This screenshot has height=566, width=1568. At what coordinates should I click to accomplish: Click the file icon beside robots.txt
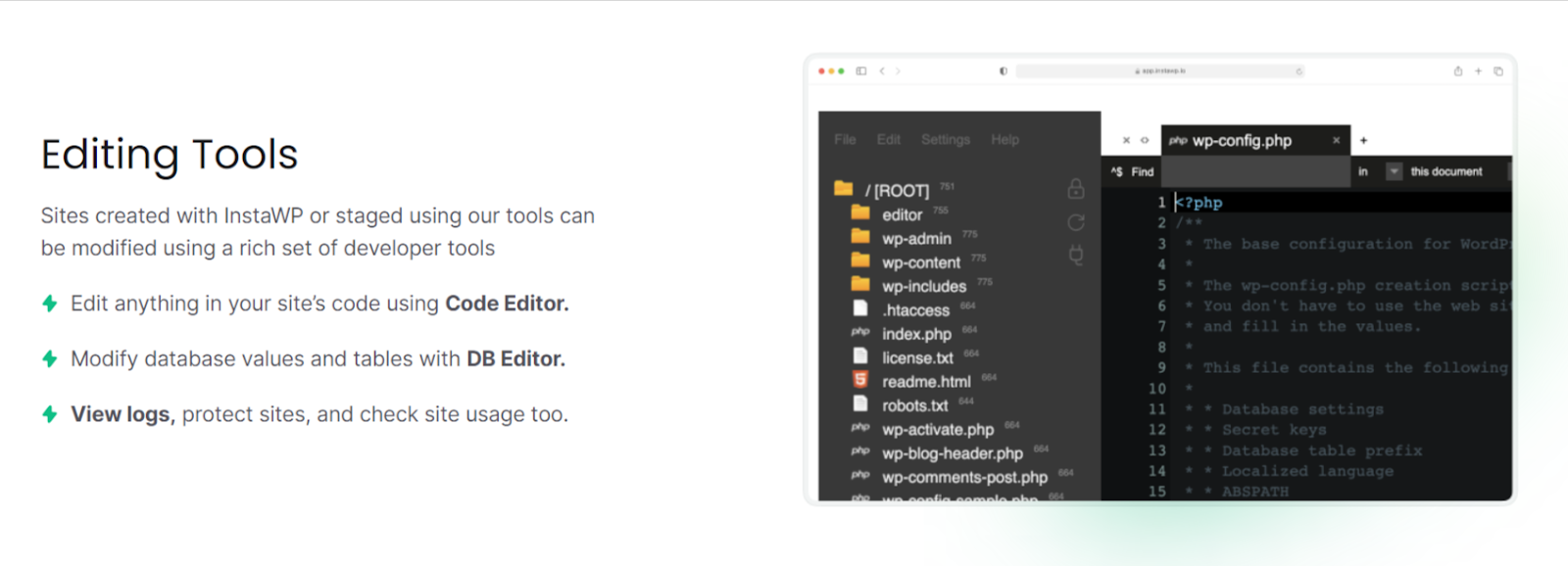coord(860,403)
